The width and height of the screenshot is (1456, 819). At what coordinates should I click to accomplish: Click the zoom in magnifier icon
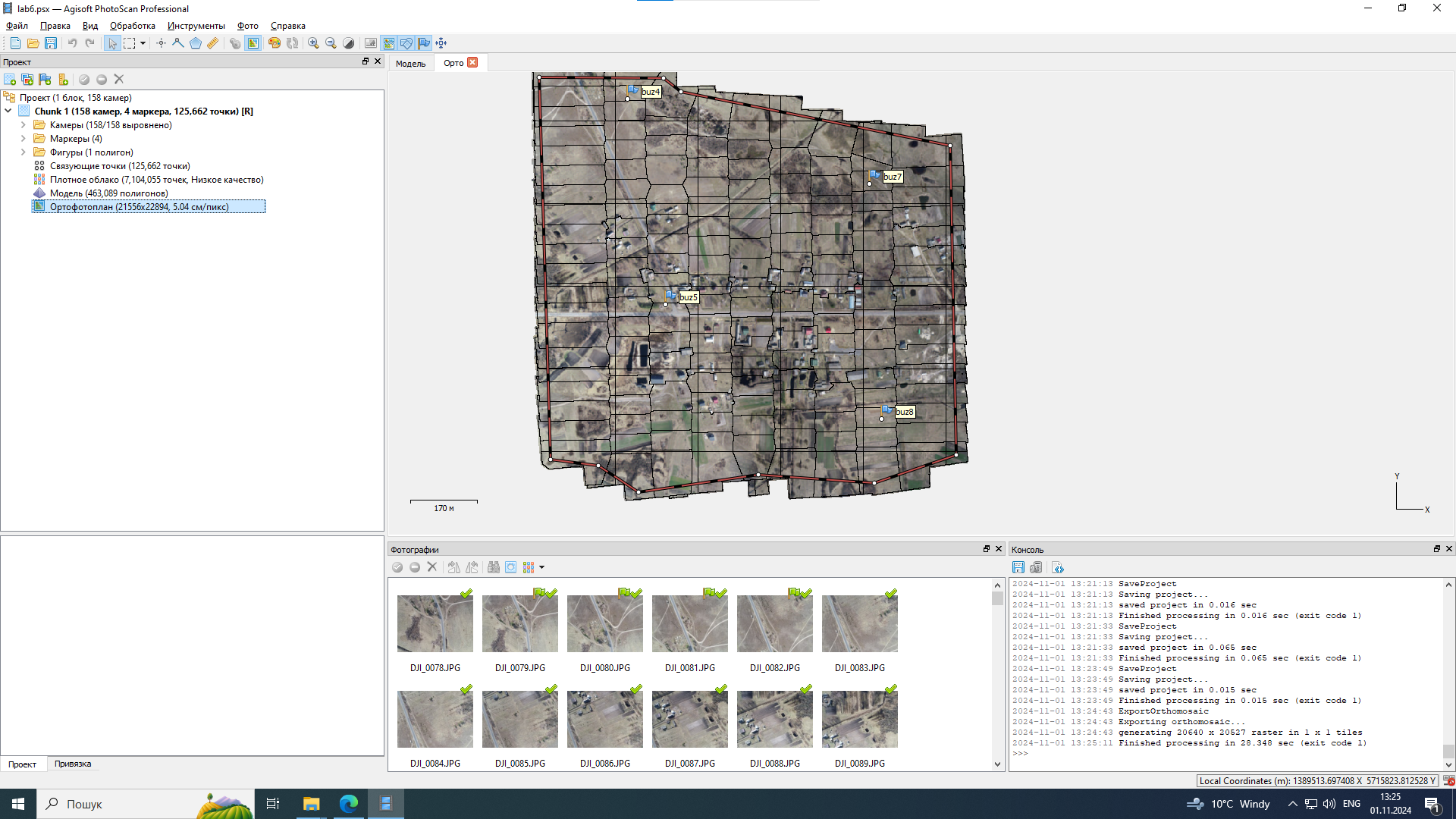click(x=313, y=43)
